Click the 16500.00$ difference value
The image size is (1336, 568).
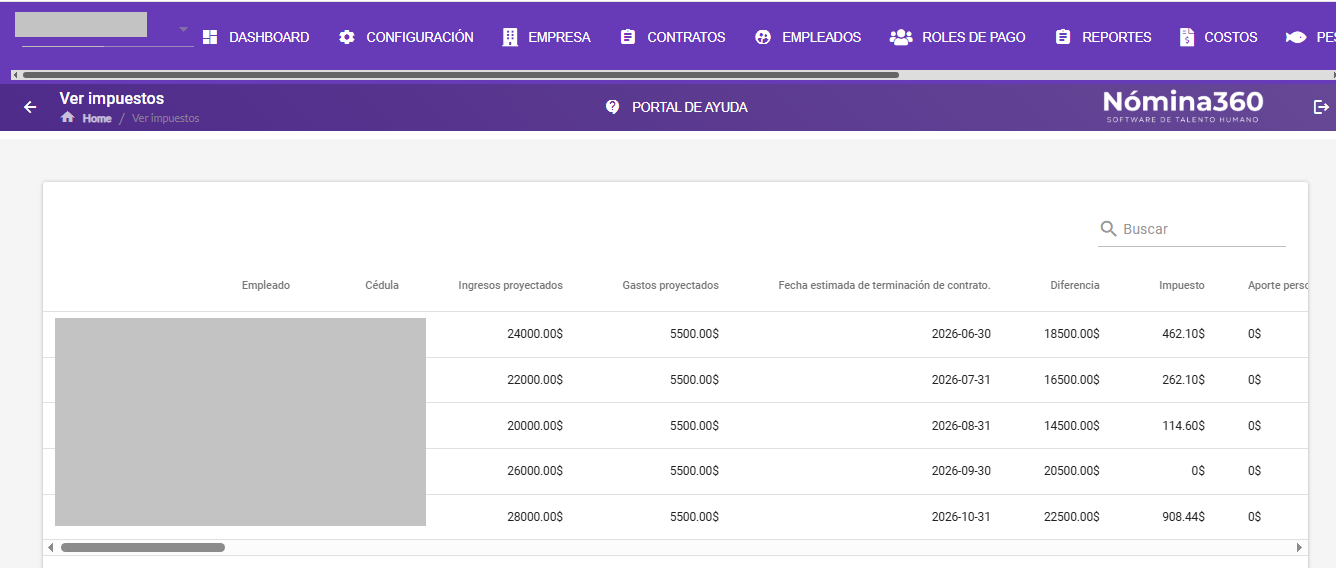tap(1072, 380)
